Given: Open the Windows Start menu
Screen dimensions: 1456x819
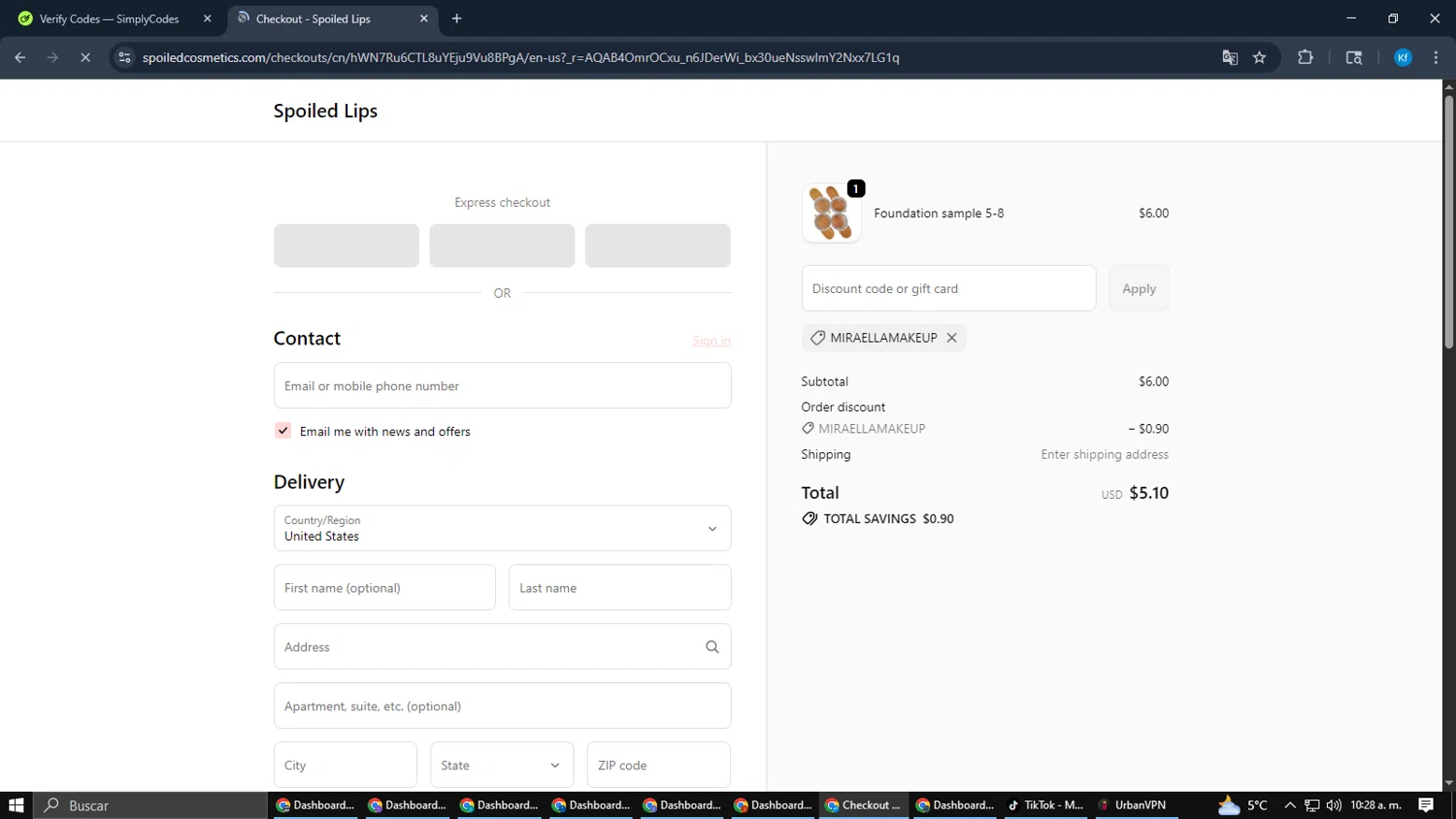Looking at the screenshot, I should (16, 805).
